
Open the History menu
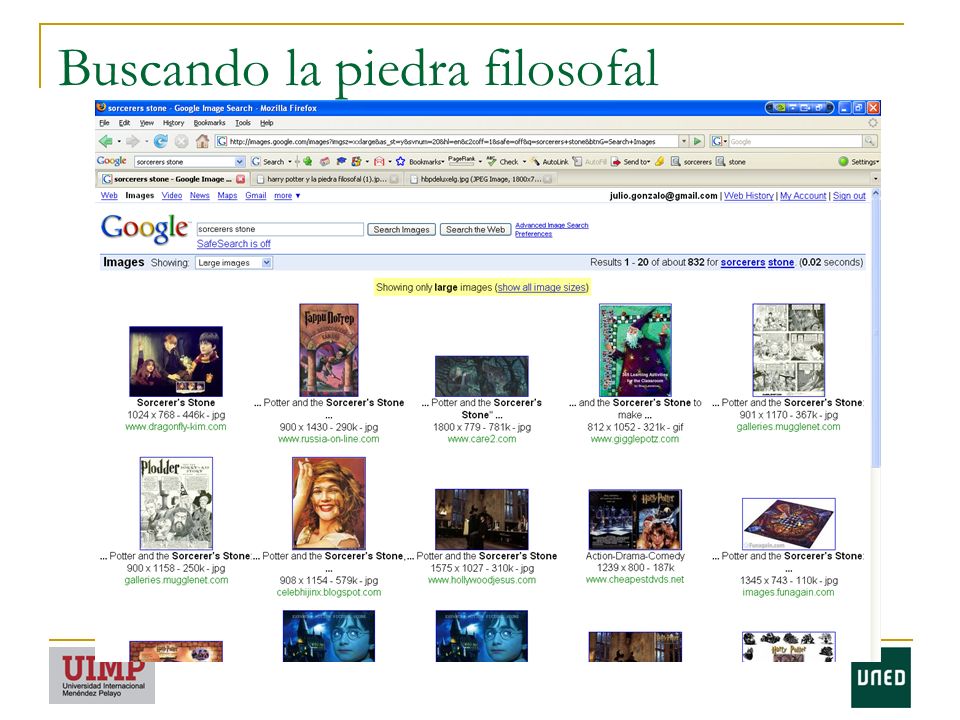pos(173,122)
